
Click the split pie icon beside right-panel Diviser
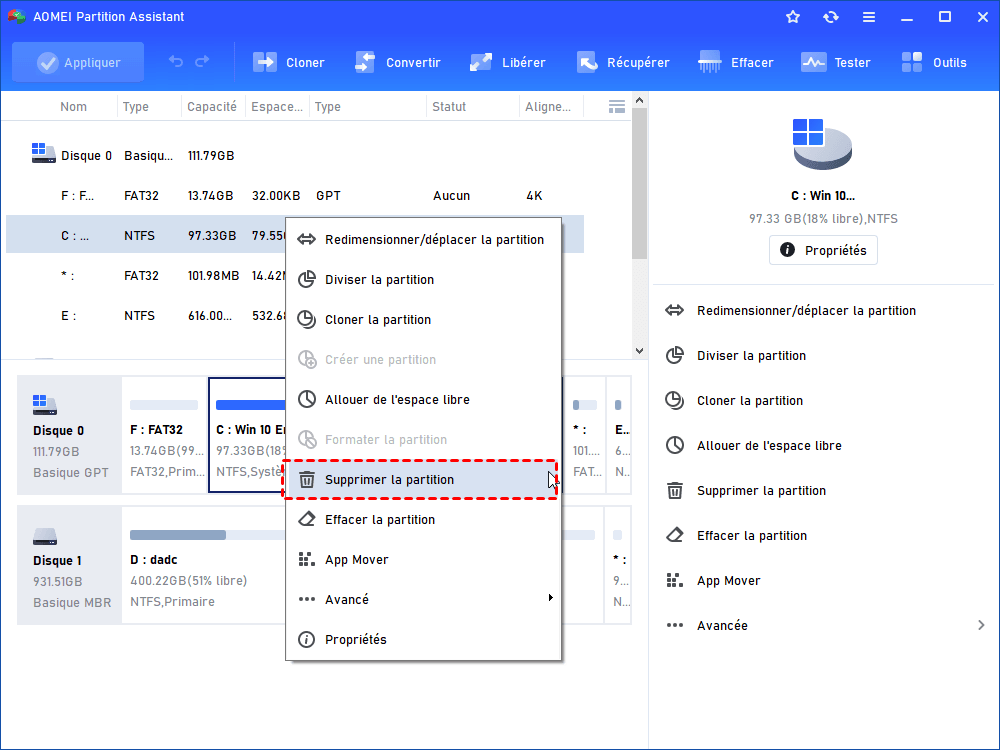pyautogui.click(x=675, y=355)
